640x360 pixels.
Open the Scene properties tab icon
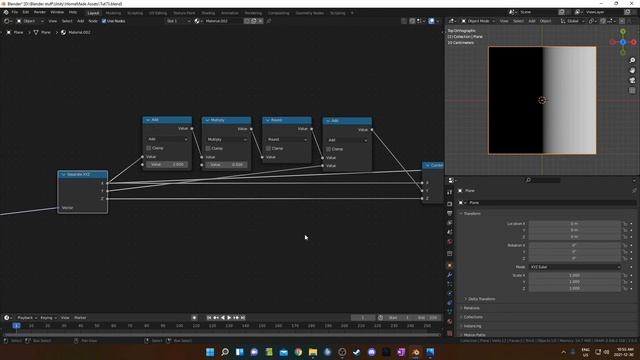450,232
